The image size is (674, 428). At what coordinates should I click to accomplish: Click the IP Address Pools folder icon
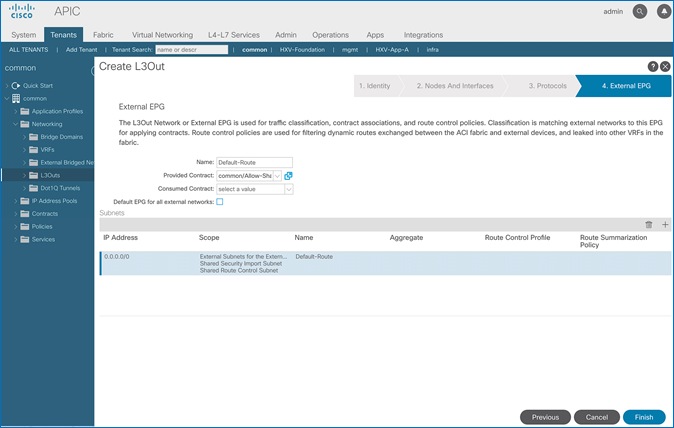click(x=25, y=201)
